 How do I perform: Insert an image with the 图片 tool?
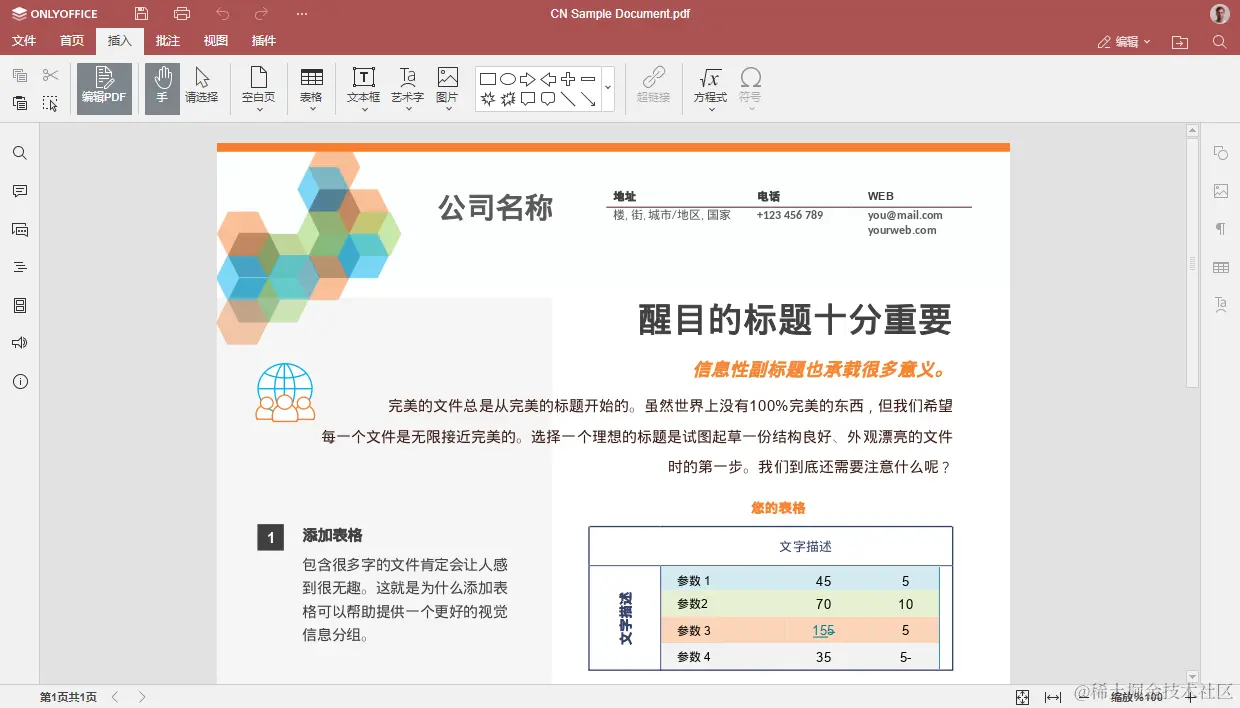[x=446, y=87]
